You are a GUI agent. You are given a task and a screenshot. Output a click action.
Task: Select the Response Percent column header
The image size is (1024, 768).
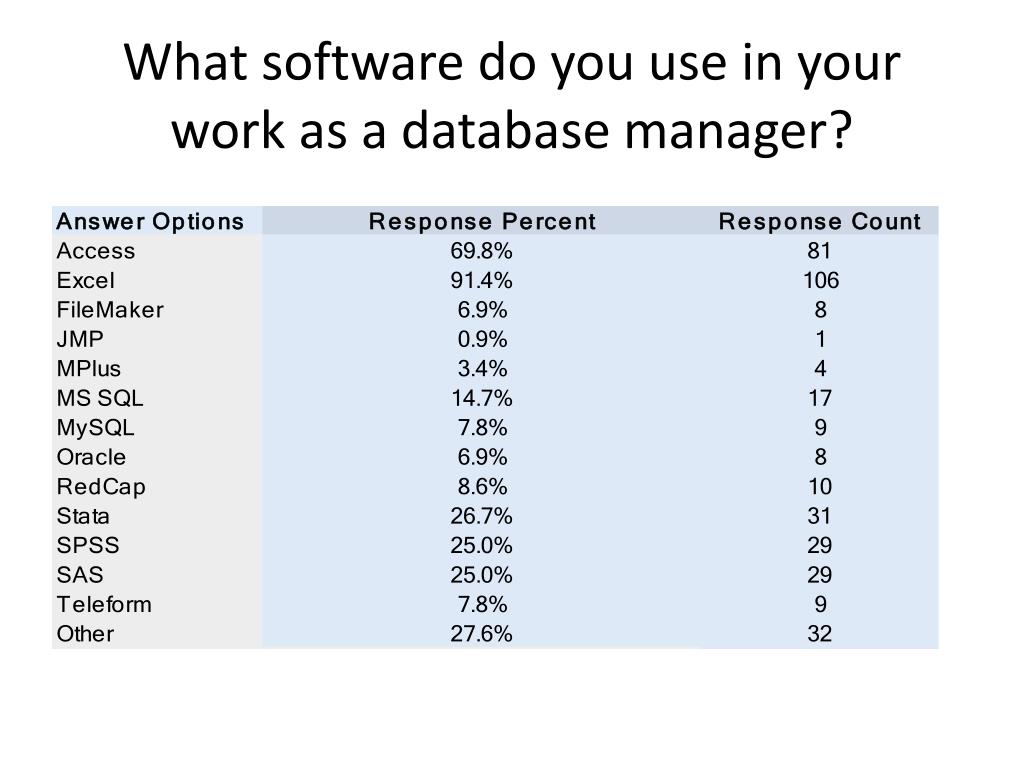pyautogui.click(x=482, y=221)
